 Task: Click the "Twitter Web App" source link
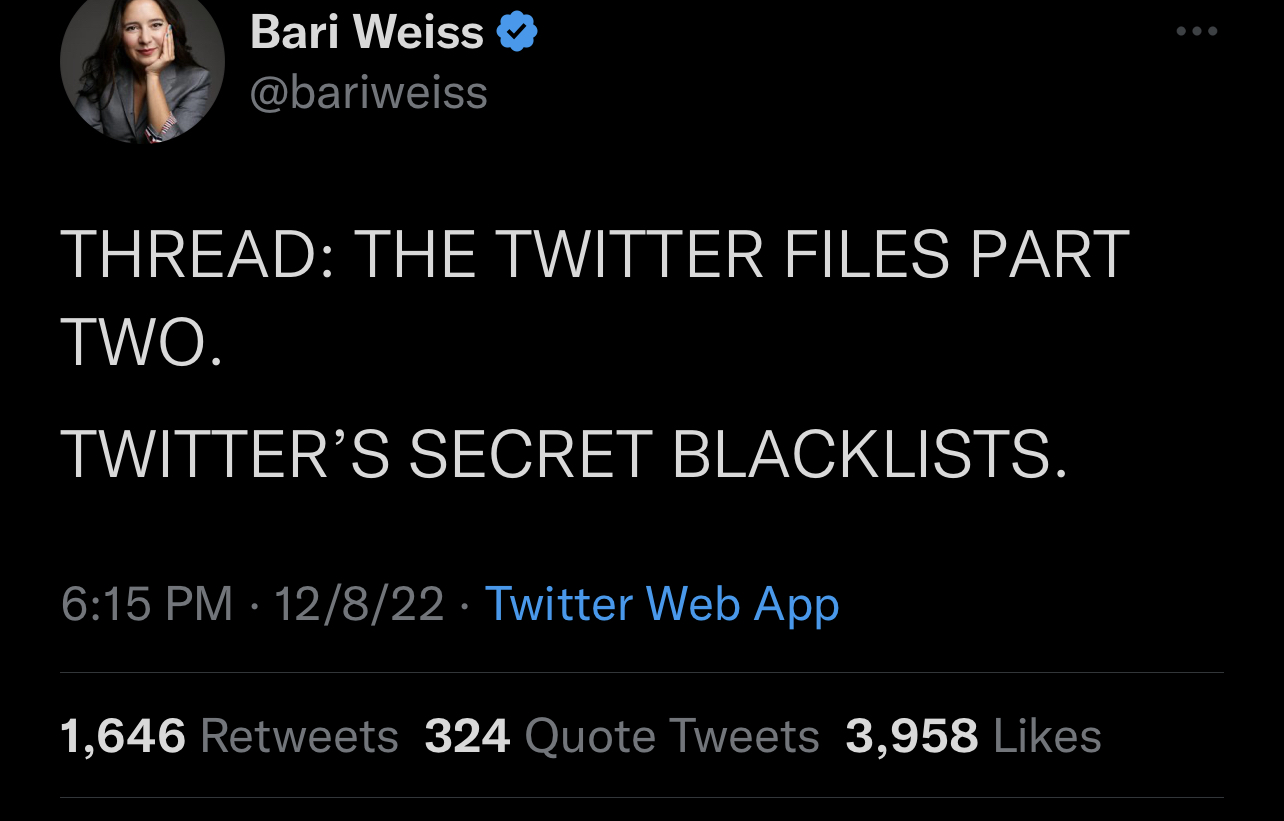[x=661, y=604]
